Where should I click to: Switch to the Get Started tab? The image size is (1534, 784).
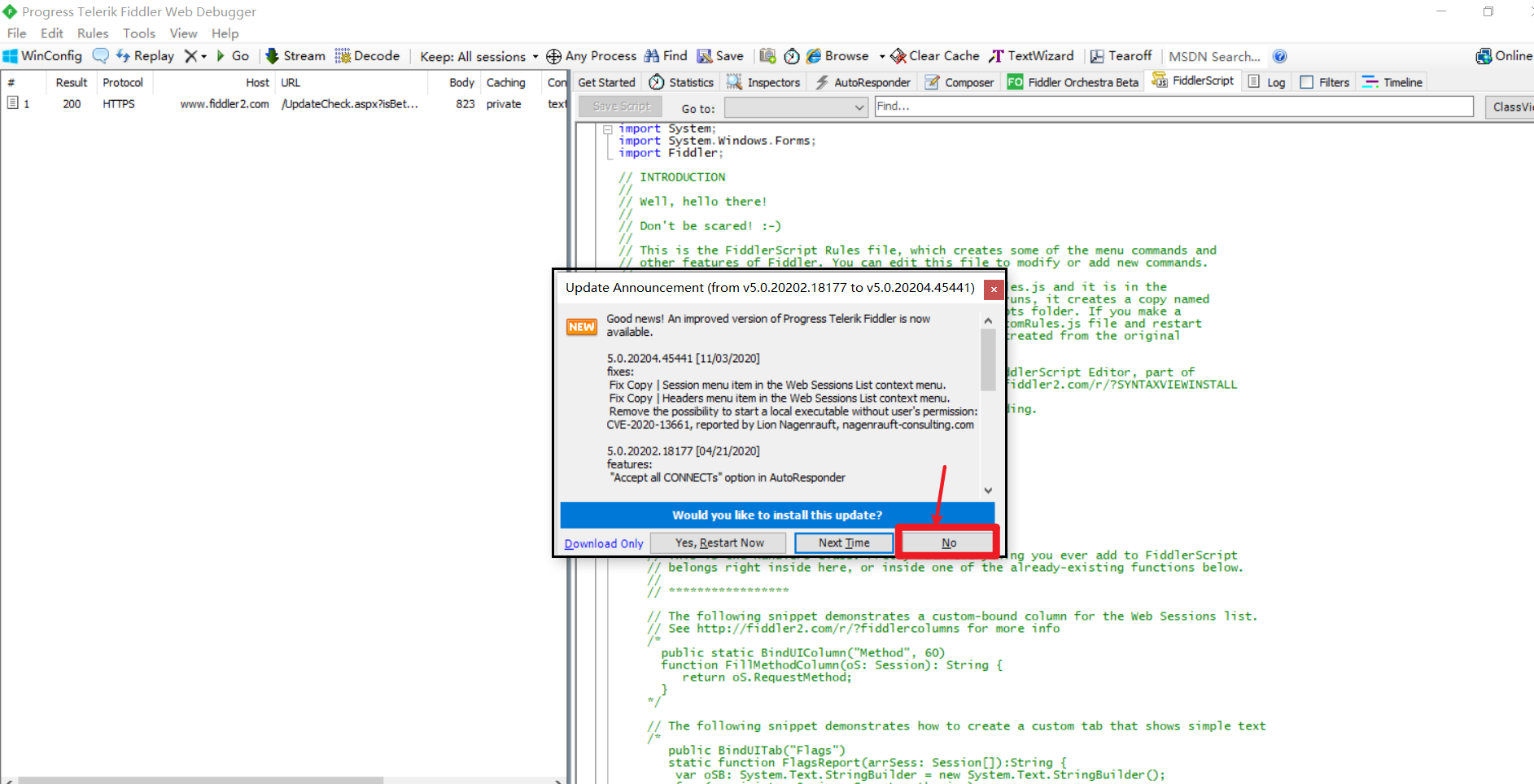(606, 82)
